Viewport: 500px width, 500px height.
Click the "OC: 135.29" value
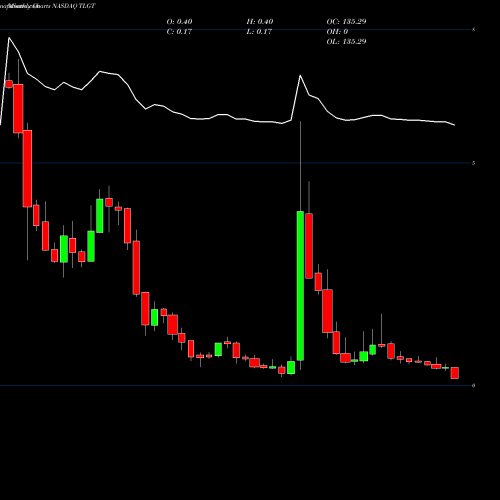coord(346,22)
